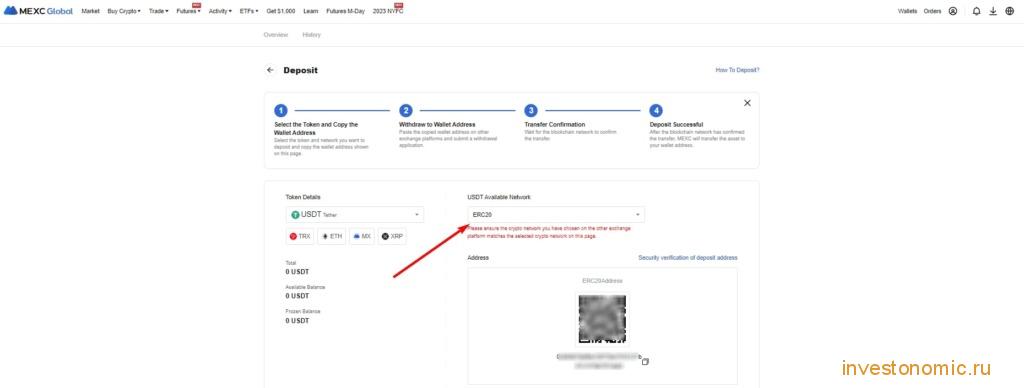Switch to the Overview tab
1024x388 pixels.
276,35
